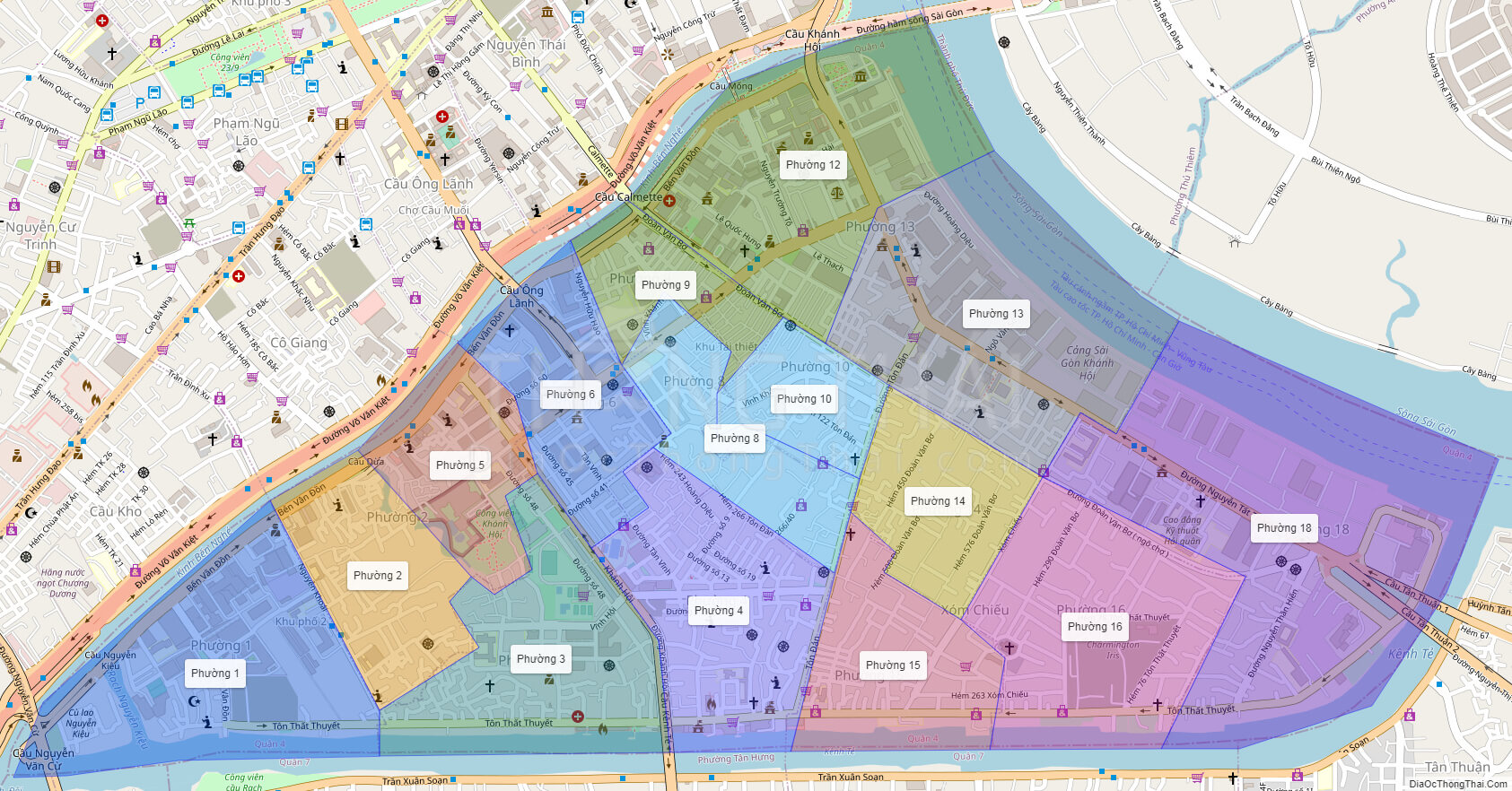Click the white Phường 13 tooltip
This screenshot has width=1512, height=791.
tap(996, 314)
